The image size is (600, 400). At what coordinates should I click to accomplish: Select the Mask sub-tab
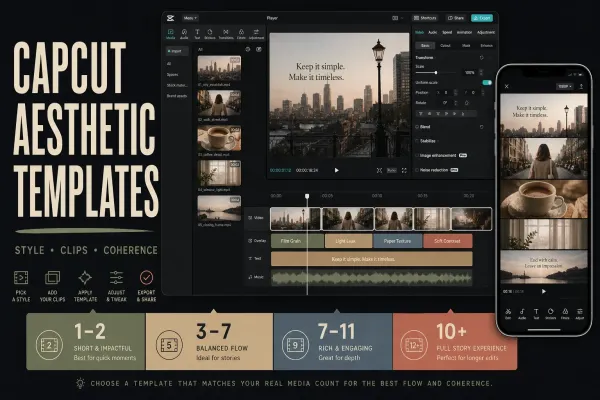466,46
